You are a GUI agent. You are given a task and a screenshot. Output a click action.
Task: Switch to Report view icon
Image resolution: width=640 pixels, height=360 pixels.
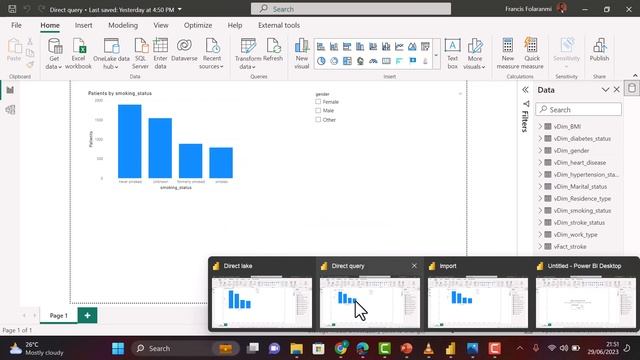coord(10,90)
